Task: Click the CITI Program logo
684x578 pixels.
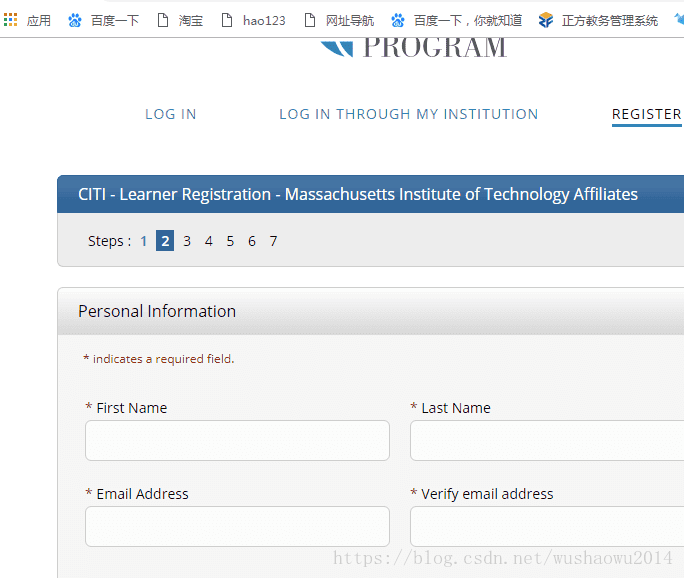Action: pos(414,48)
